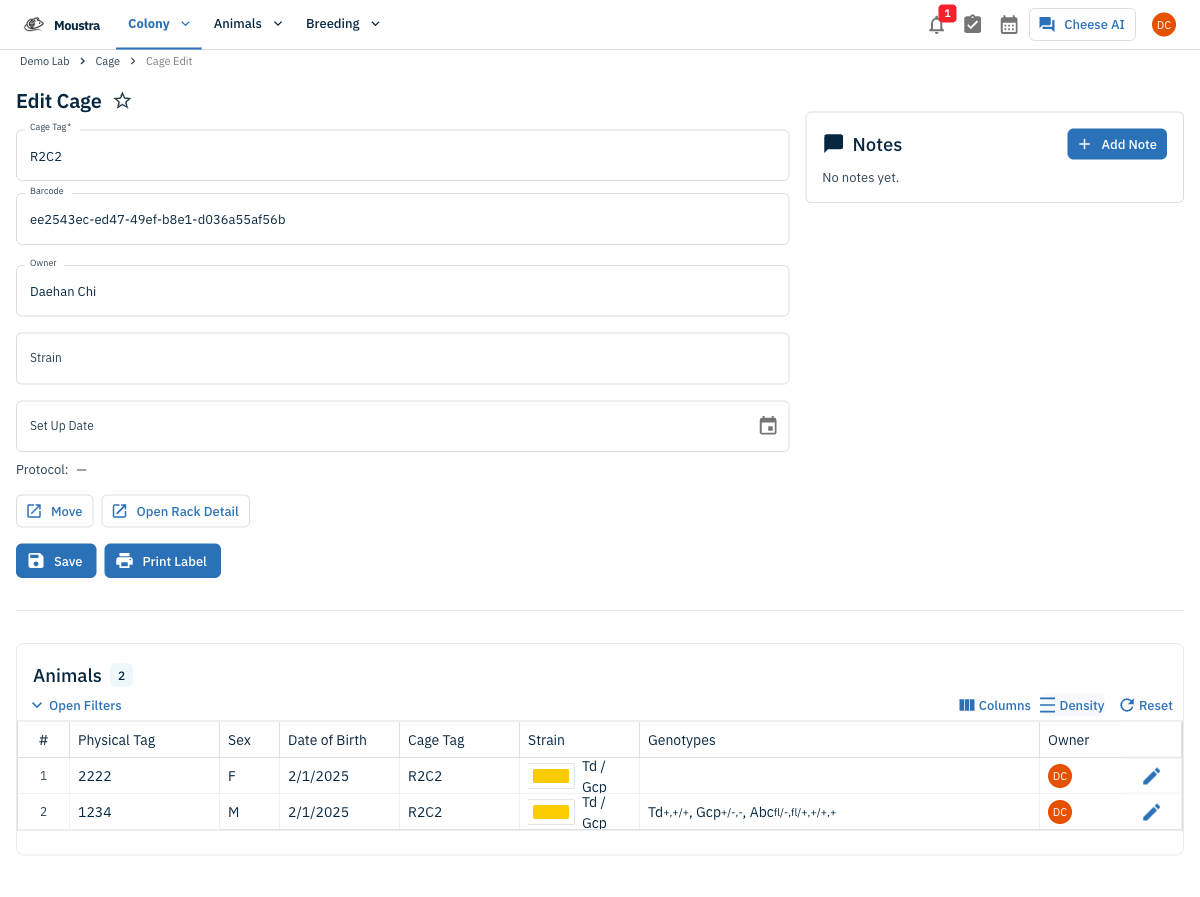
Task: Click yellow strain swatch in row 2222
Action: point(551,776)
